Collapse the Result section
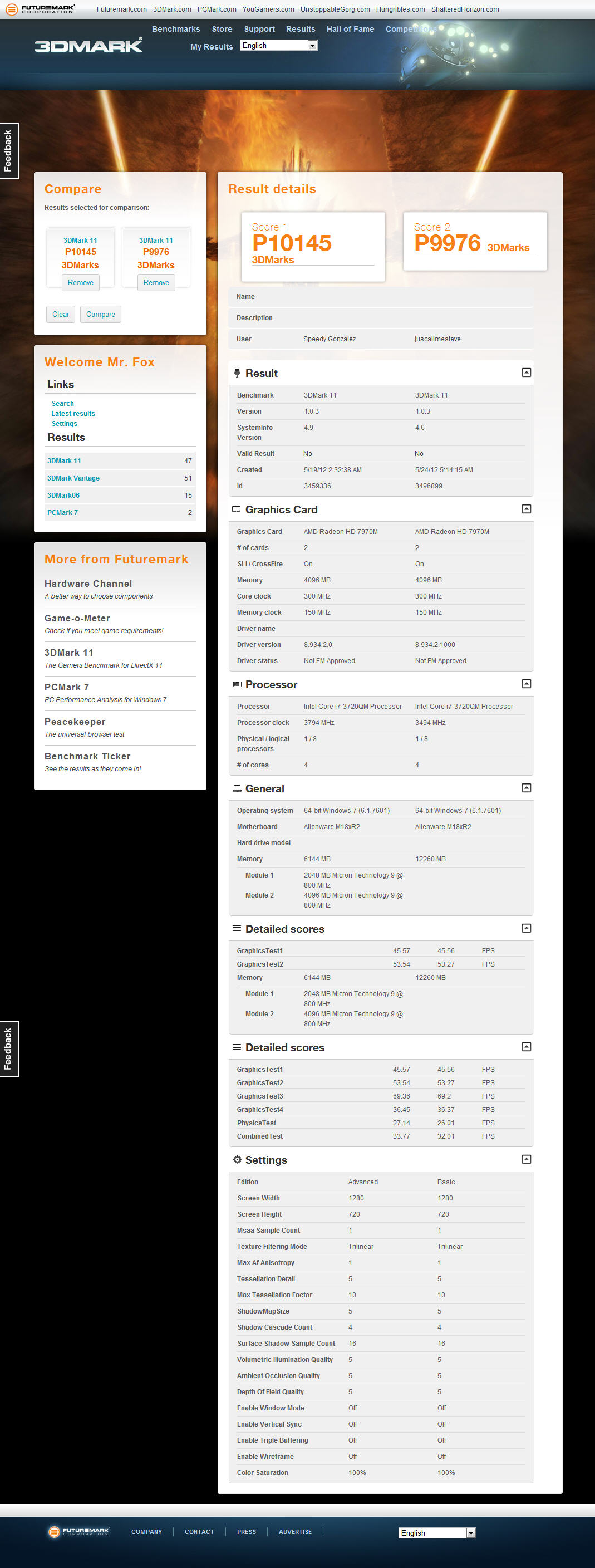Image resolution: width=595 pixels, height=1568 pixels. (527, 373)
